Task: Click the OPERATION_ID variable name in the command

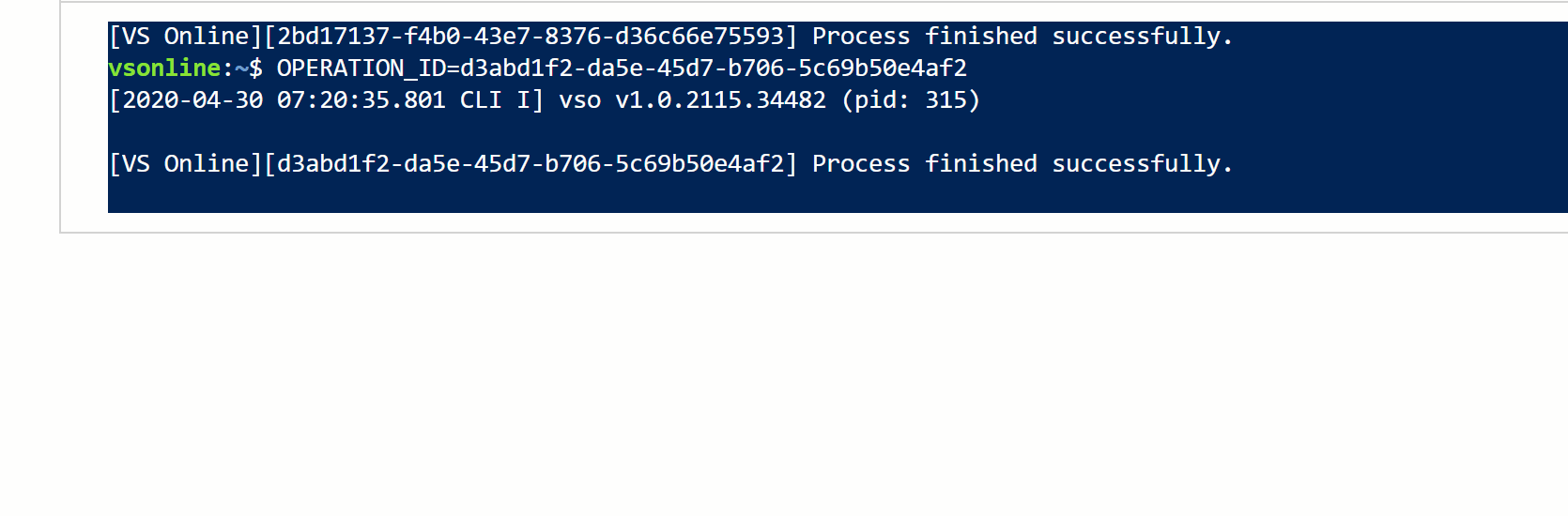Action: 361,68
